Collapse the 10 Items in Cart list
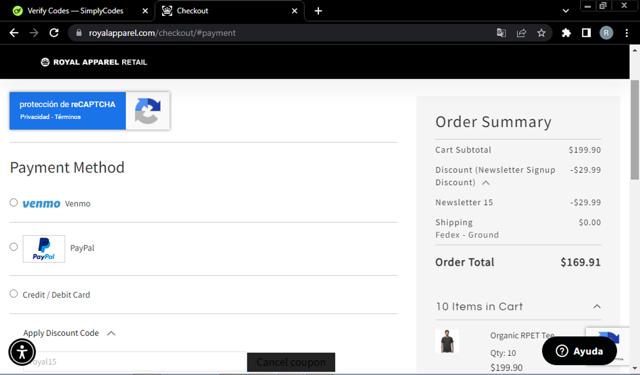The image size is (640, 375). pyautogui.click(x=597, y=306)
